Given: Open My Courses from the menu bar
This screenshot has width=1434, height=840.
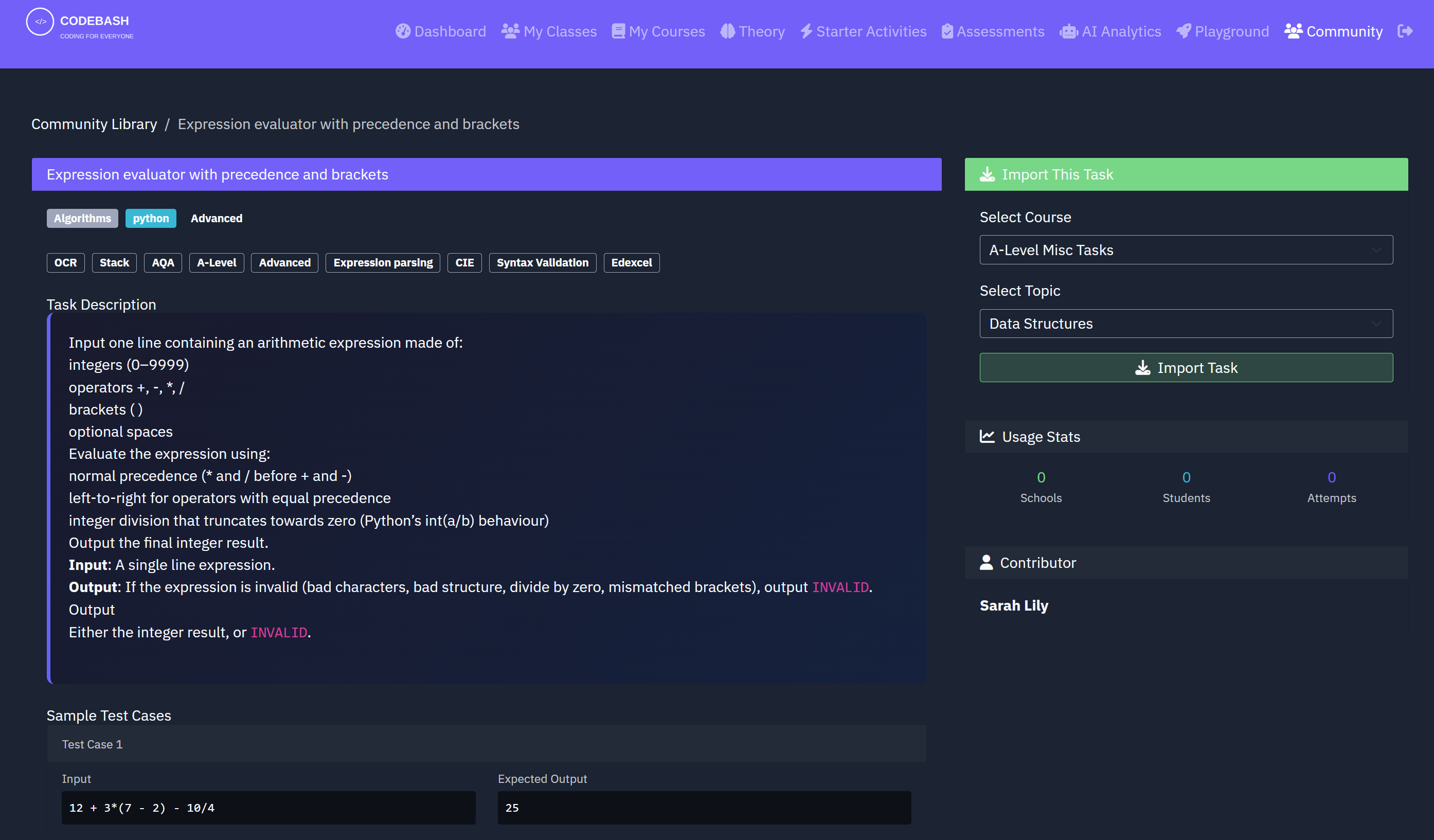Looking at the screenshot, I should [658, 31].
